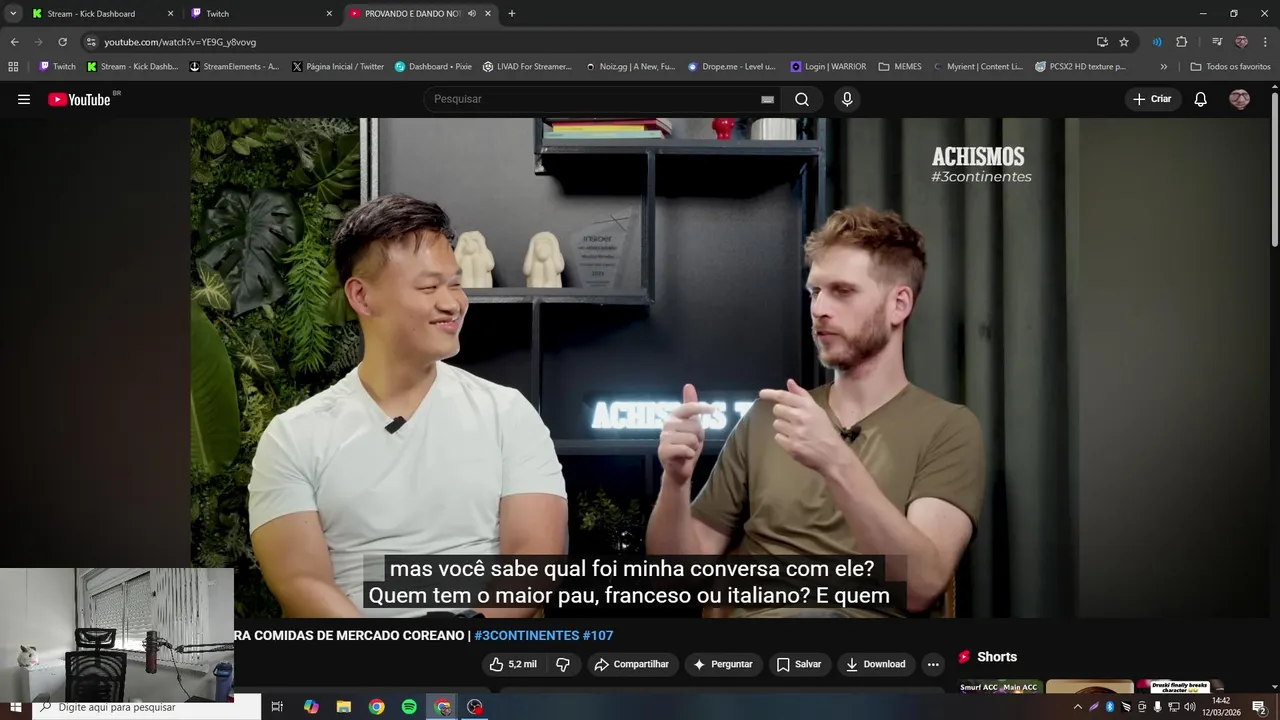Open Task View on the taskbar
The height and width of the screenshot is (720, 1280).
(277, 707)
